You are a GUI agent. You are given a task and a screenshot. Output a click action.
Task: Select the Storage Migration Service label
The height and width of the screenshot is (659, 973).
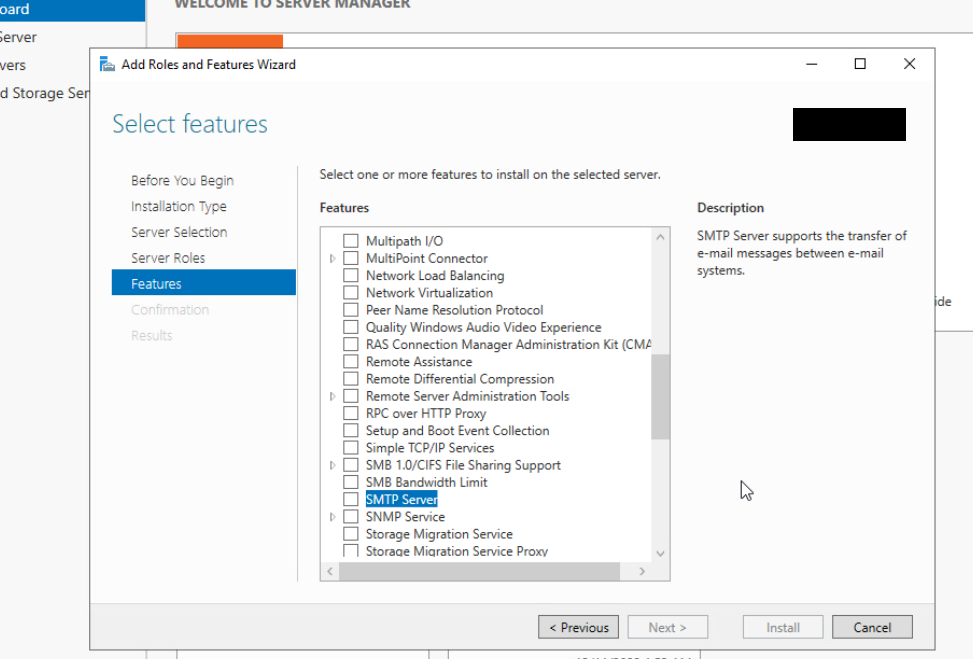[439, 534]
